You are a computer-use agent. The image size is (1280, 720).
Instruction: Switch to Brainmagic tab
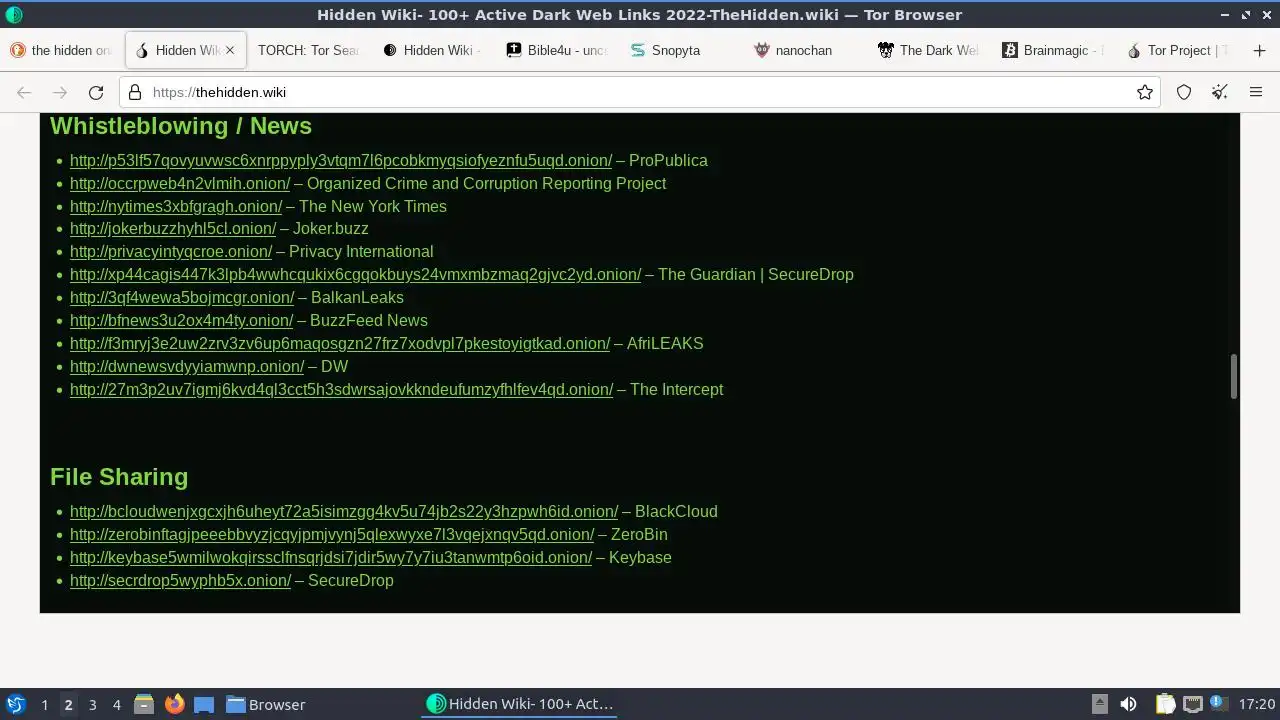(1052, 50)
